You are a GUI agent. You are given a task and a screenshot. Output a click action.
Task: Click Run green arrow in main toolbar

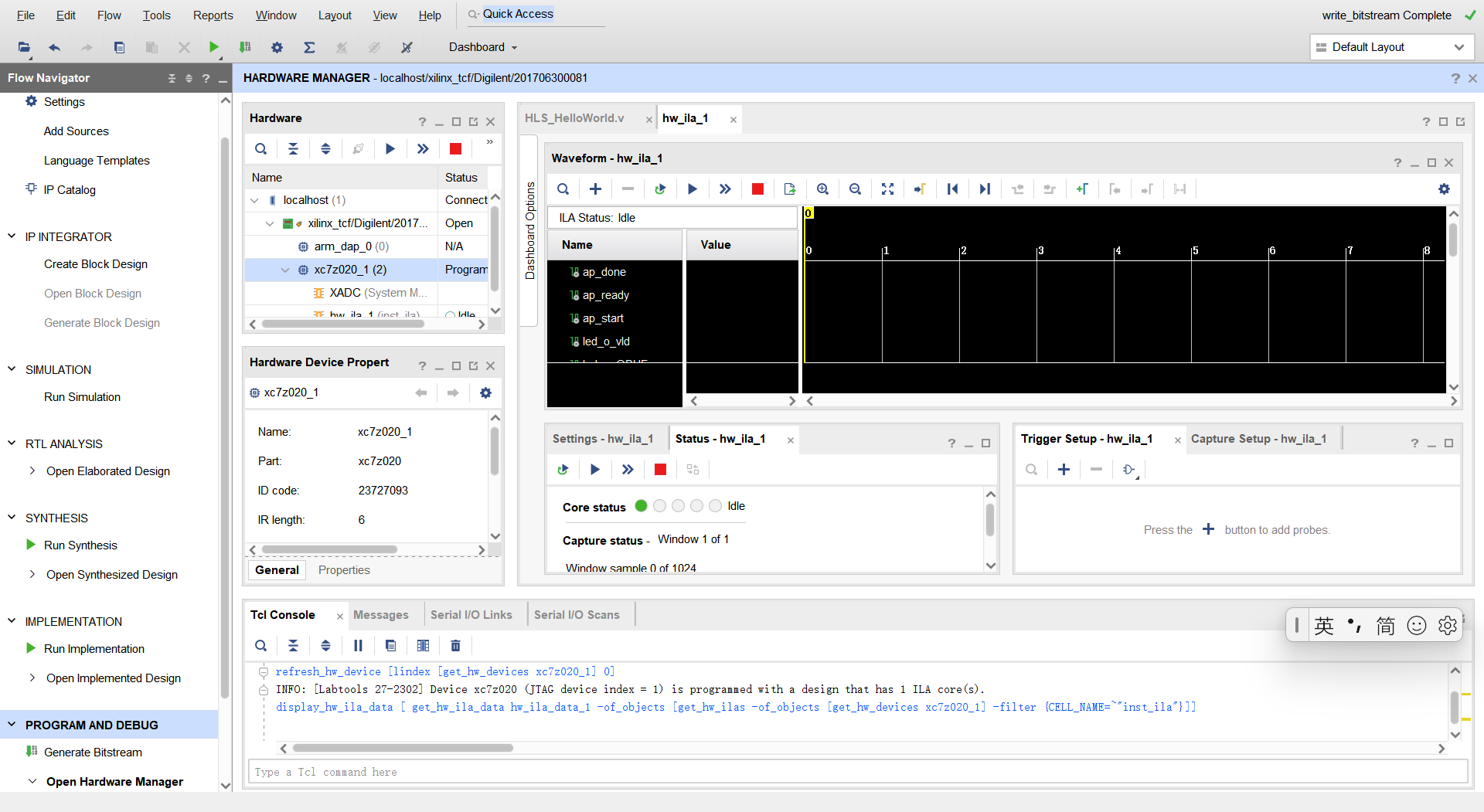(x=213, y=48)
